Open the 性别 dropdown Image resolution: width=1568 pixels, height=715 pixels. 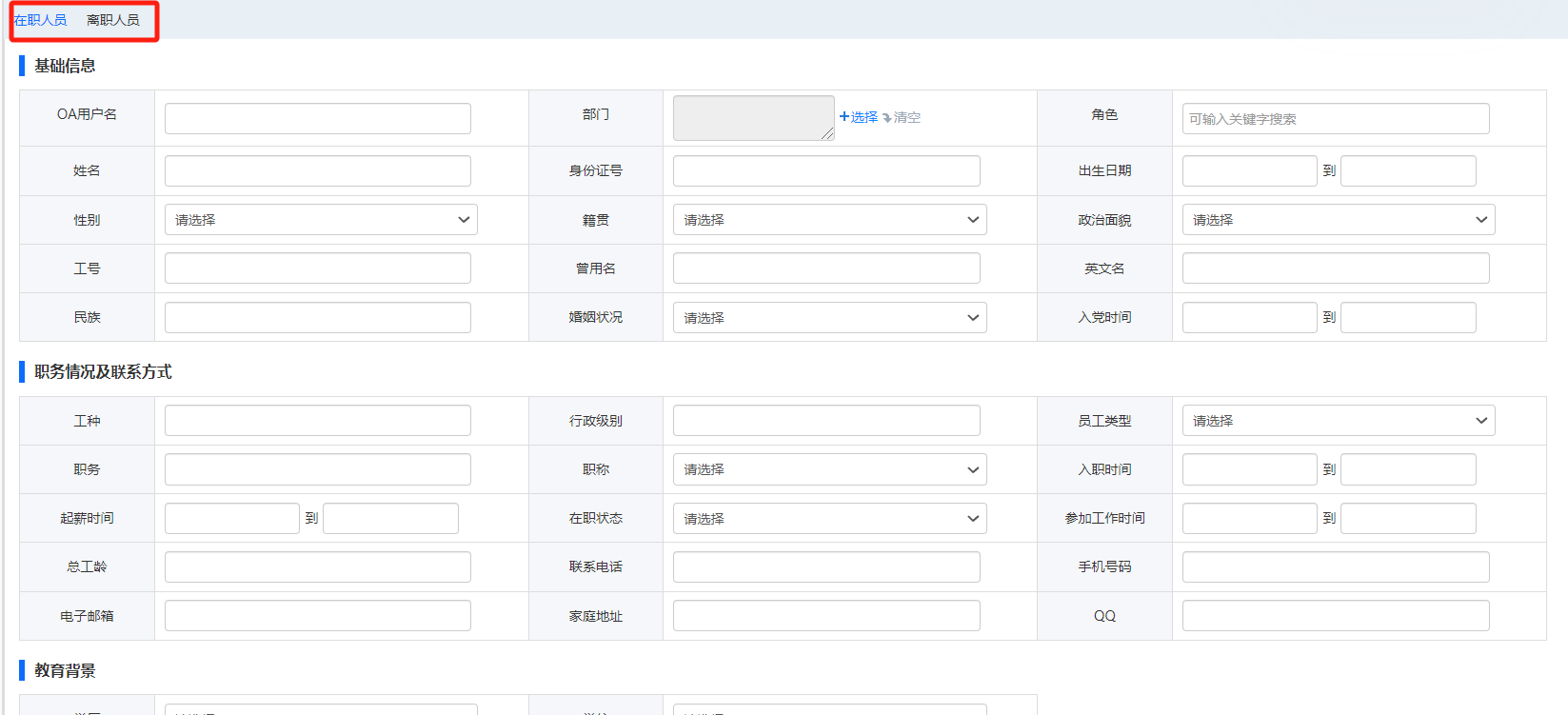[320, 220]
